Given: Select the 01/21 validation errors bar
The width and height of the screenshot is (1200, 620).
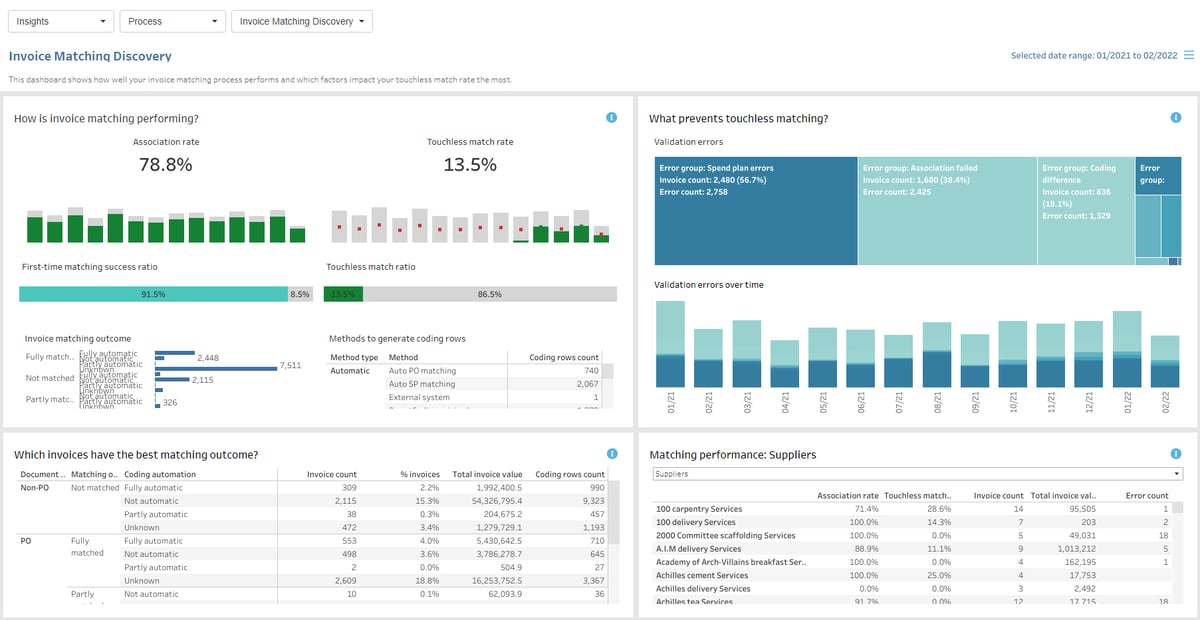Looking at the screenshot, I should 669,345.
